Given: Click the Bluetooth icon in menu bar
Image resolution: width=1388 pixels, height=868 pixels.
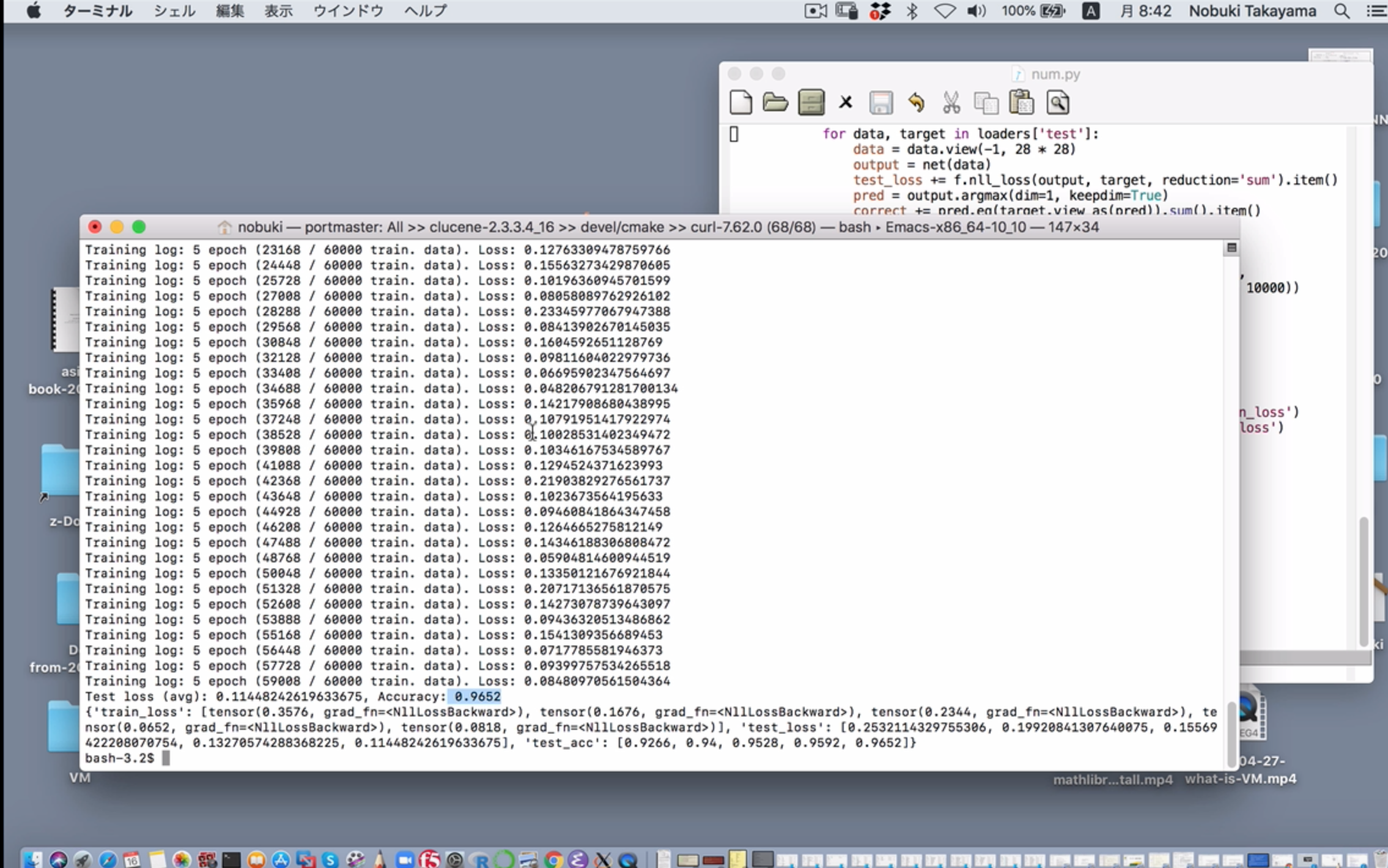Looking at the screenshot, I should (x=912, y=11).
